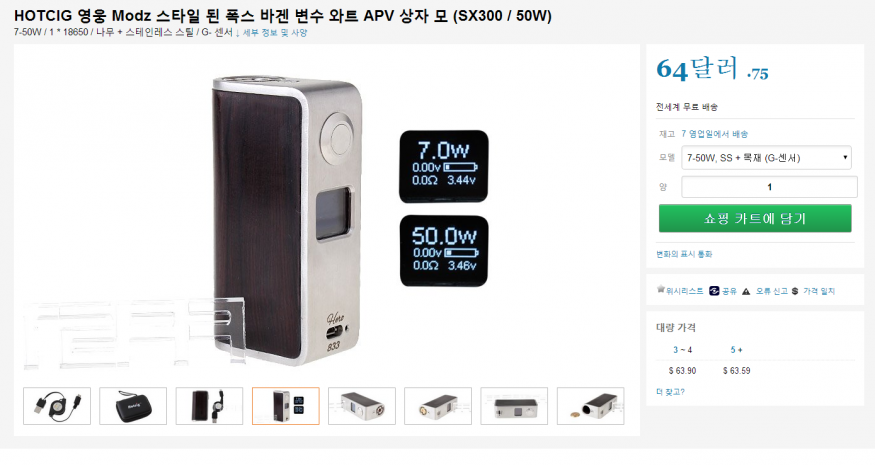Select fifth thumbnail showing mod lying down
This screenshot has height=465, width=875.
tap(362, 406)
